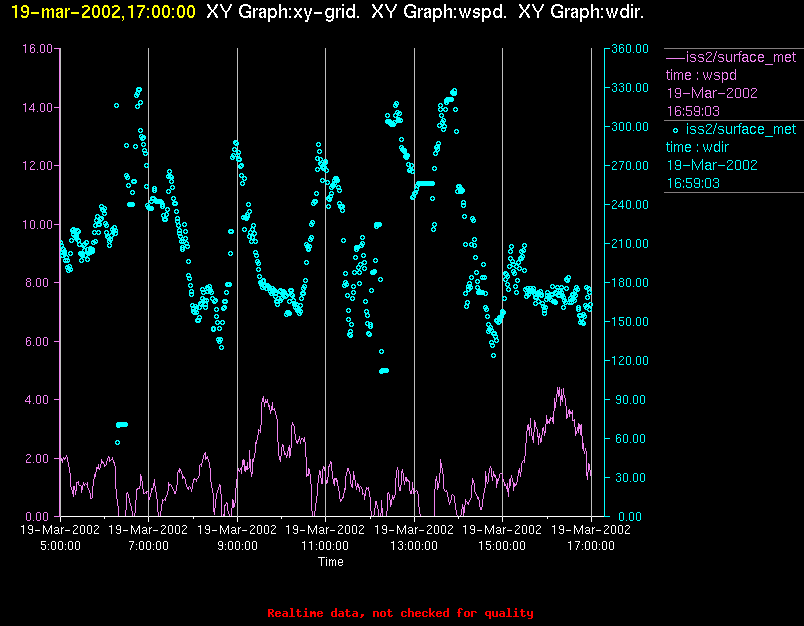Click the wdir legend circle marker

[x=675, y=130]
